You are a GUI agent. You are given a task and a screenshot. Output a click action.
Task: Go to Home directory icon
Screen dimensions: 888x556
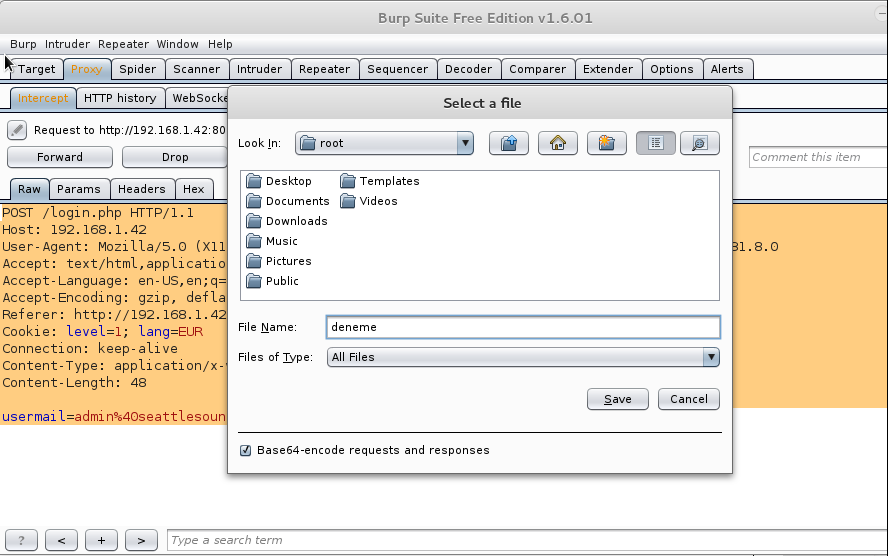point(557,143)
